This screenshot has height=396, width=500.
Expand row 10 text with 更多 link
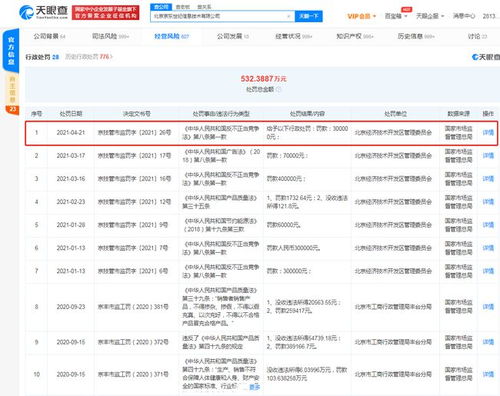(255, 387)
